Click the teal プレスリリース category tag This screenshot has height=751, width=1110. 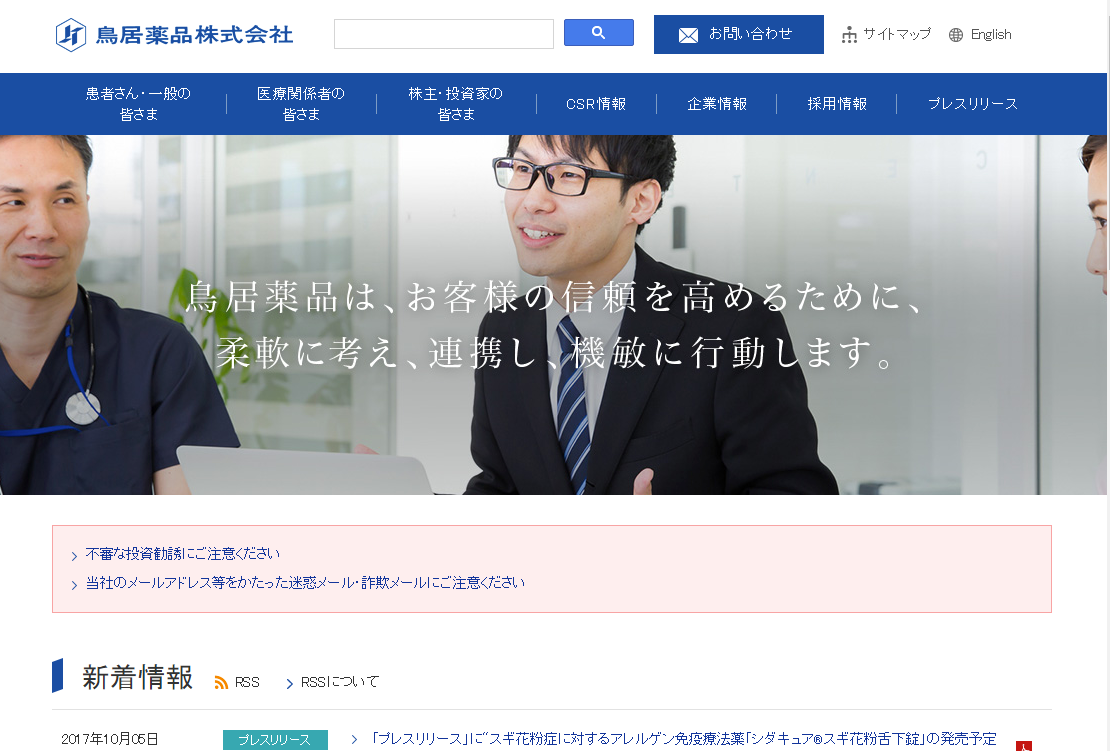(x=275, y=740)
